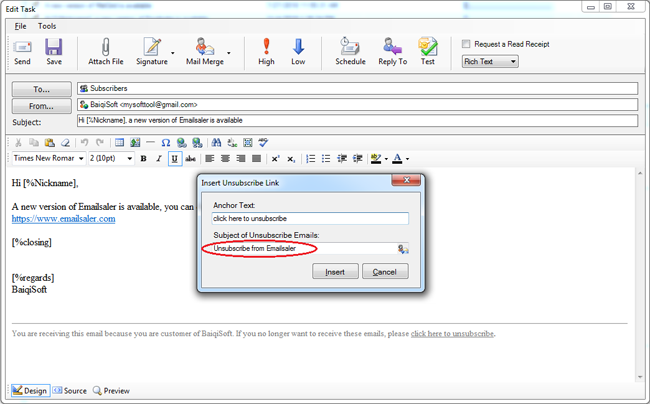The image size is (650, 404).
Task: Align text left
Action: coord(210,159)
